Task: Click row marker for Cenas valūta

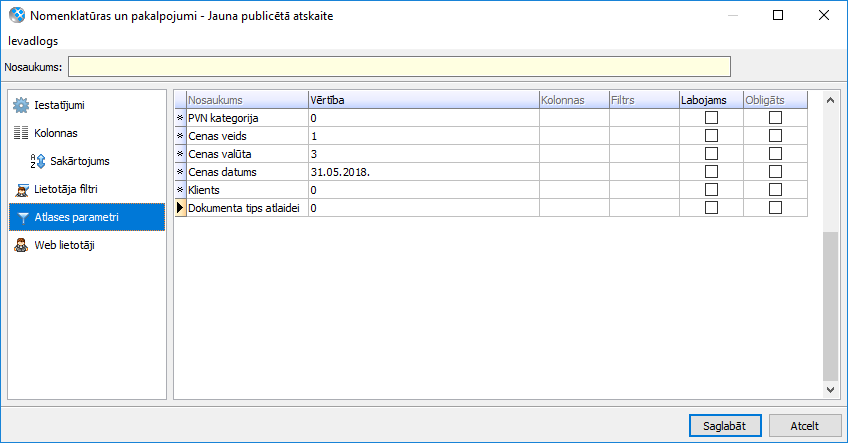Action: 180,154
